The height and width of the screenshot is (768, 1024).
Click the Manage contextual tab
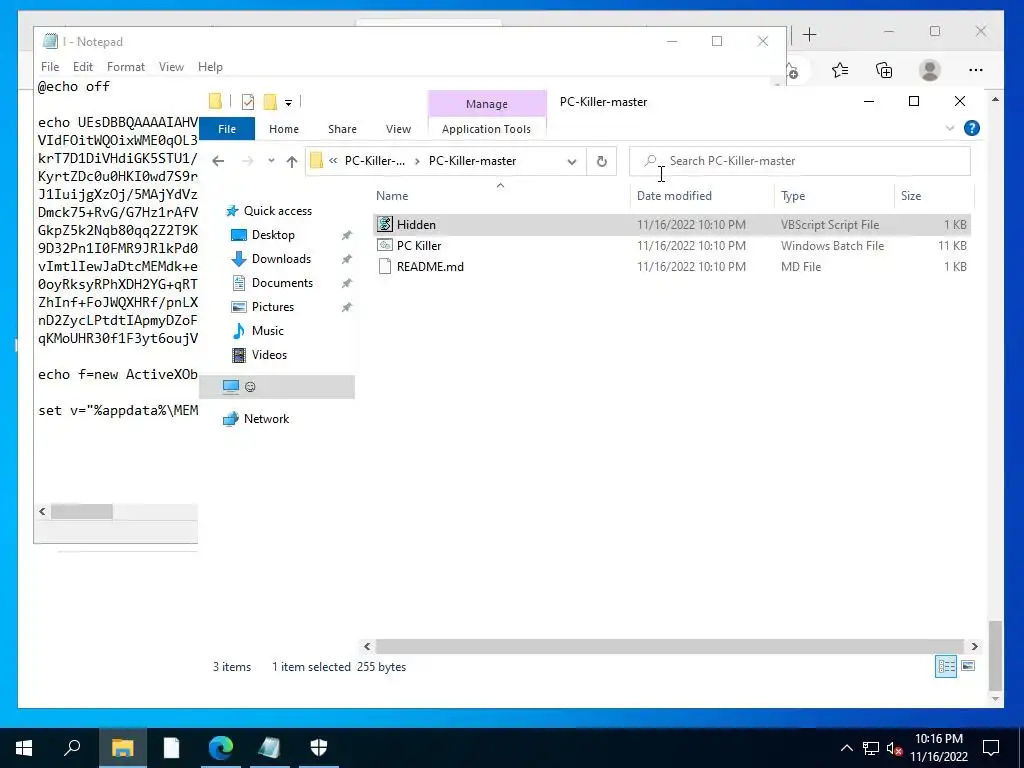[487, 104]
